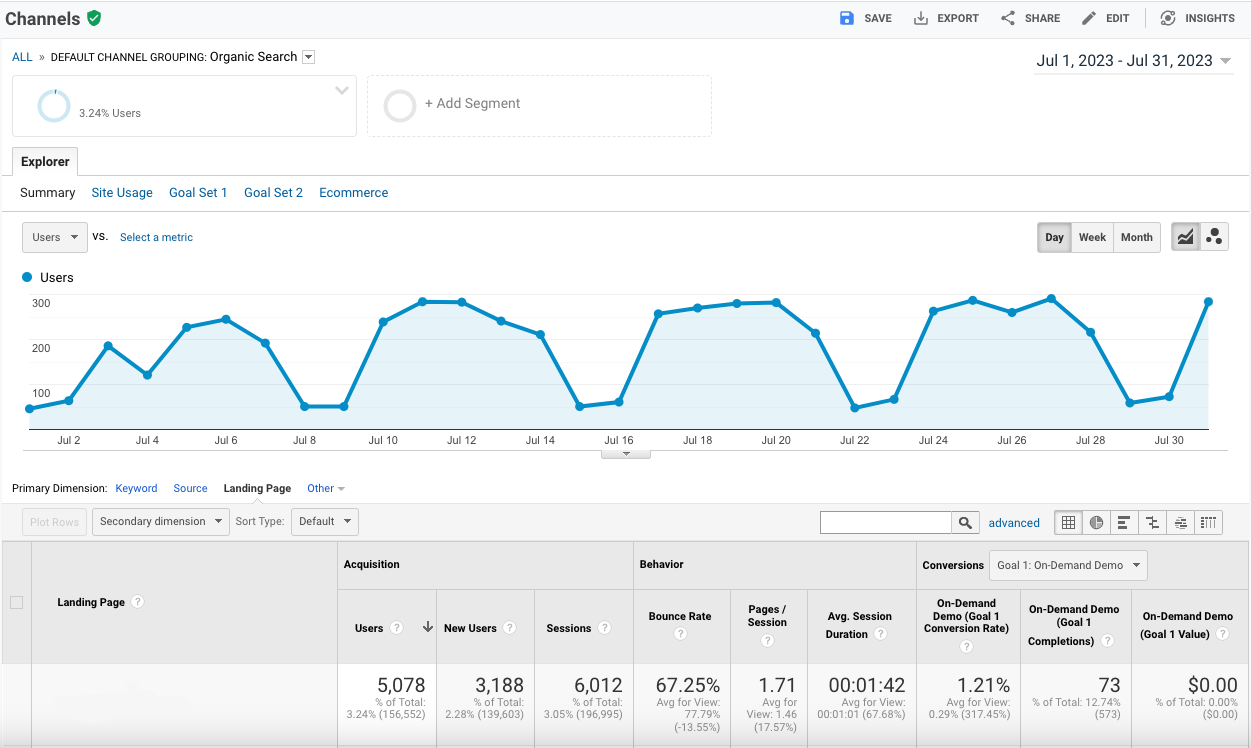1251x748 pixels.
Task: Open the Default Channel Grouping dropdown
Action: tap(307, 57)
